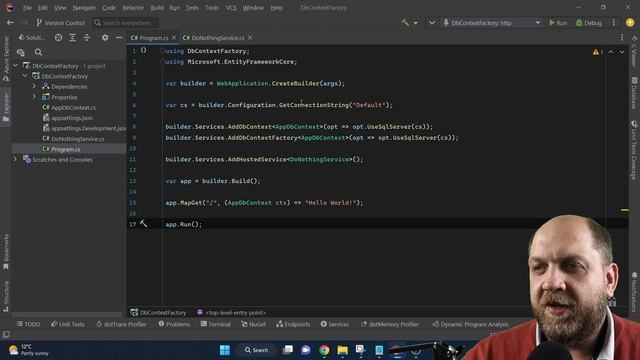Screen dimensions: 640x360
Task: Close the Program.cs tab
Action: 174,38
